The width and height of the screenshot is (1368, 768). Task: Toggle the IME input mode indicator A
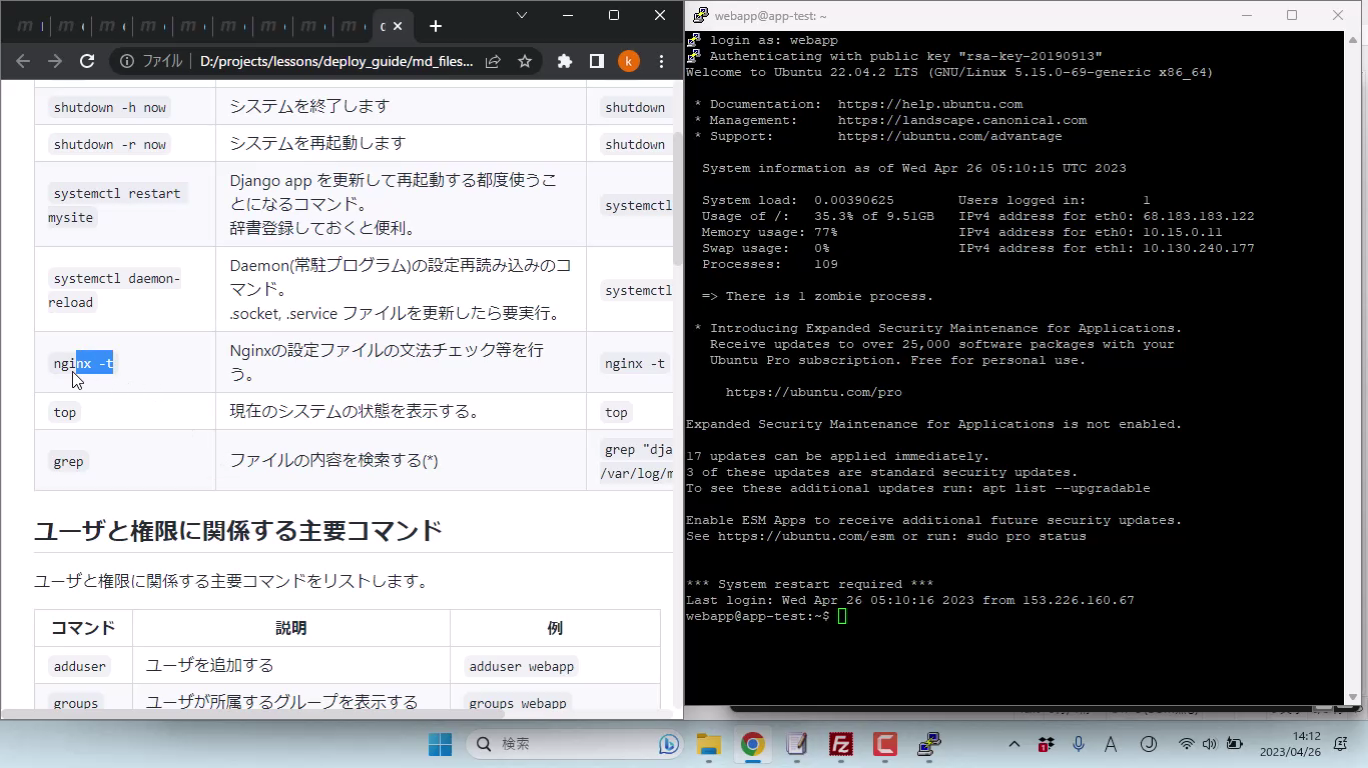point(1110,744)
